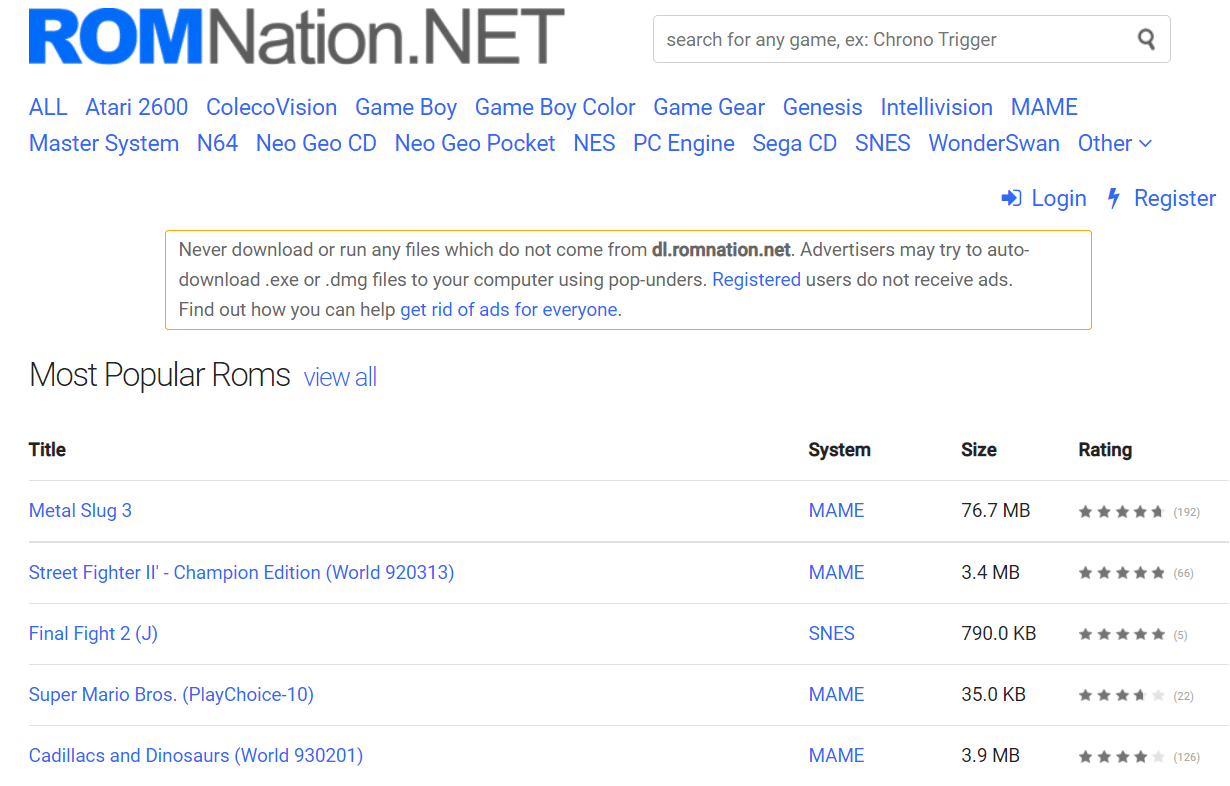Open view all popular roms
1230x786 pixels.
pos(340,377)
